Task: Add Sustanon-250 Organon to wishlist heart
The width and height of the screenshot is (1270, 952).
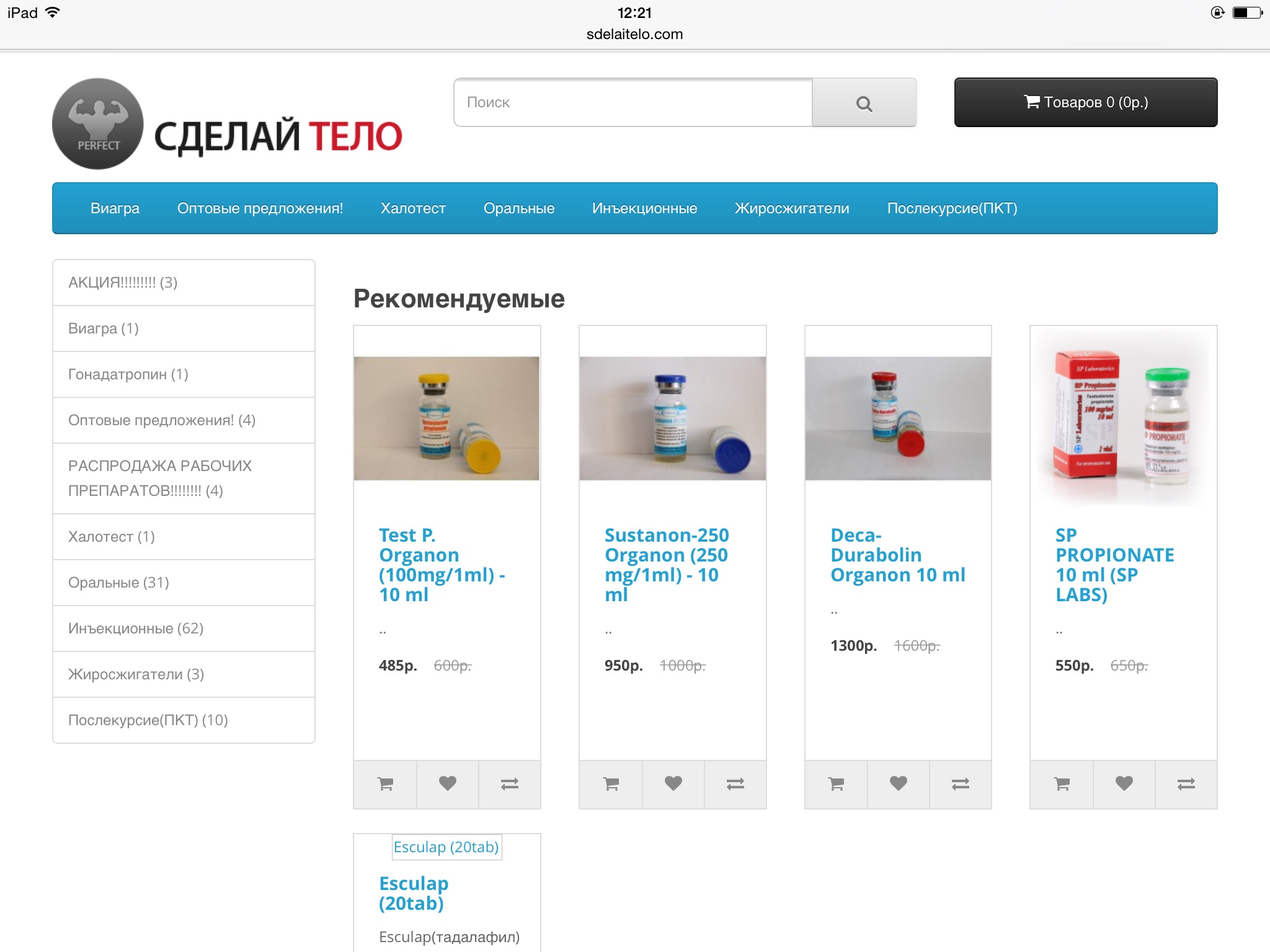Action: pyautogui.click(x=673, y=784)
